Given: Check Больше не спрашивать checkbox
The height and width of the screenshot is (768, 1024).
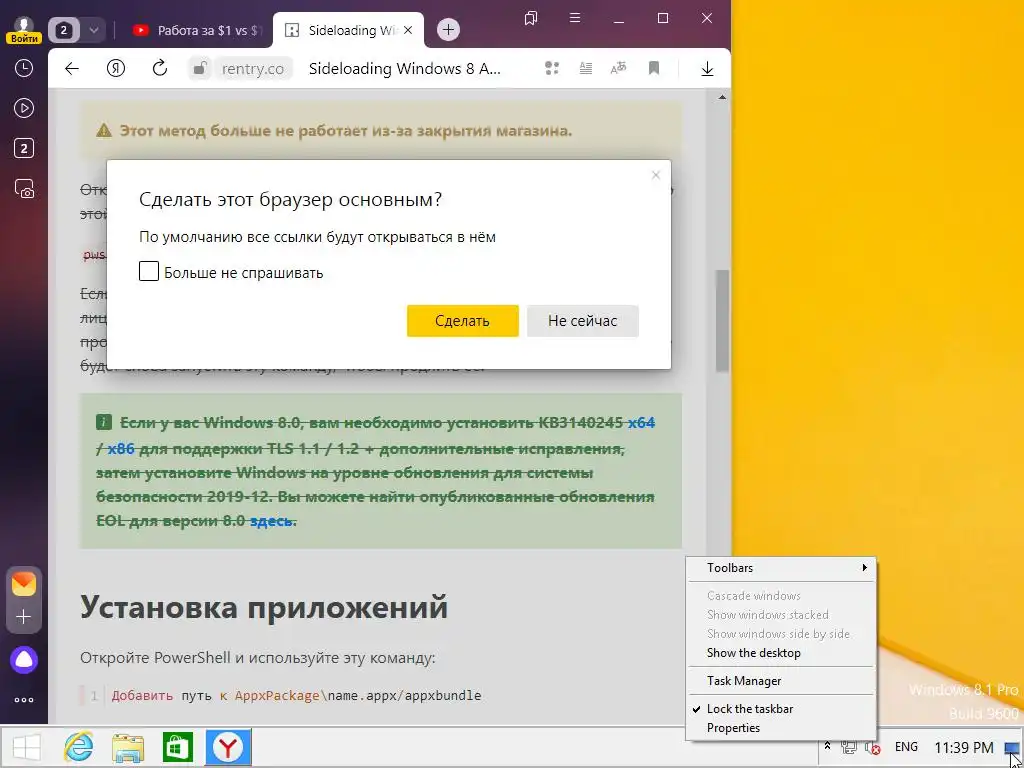Looking at the screenshot, I should 149,271.
